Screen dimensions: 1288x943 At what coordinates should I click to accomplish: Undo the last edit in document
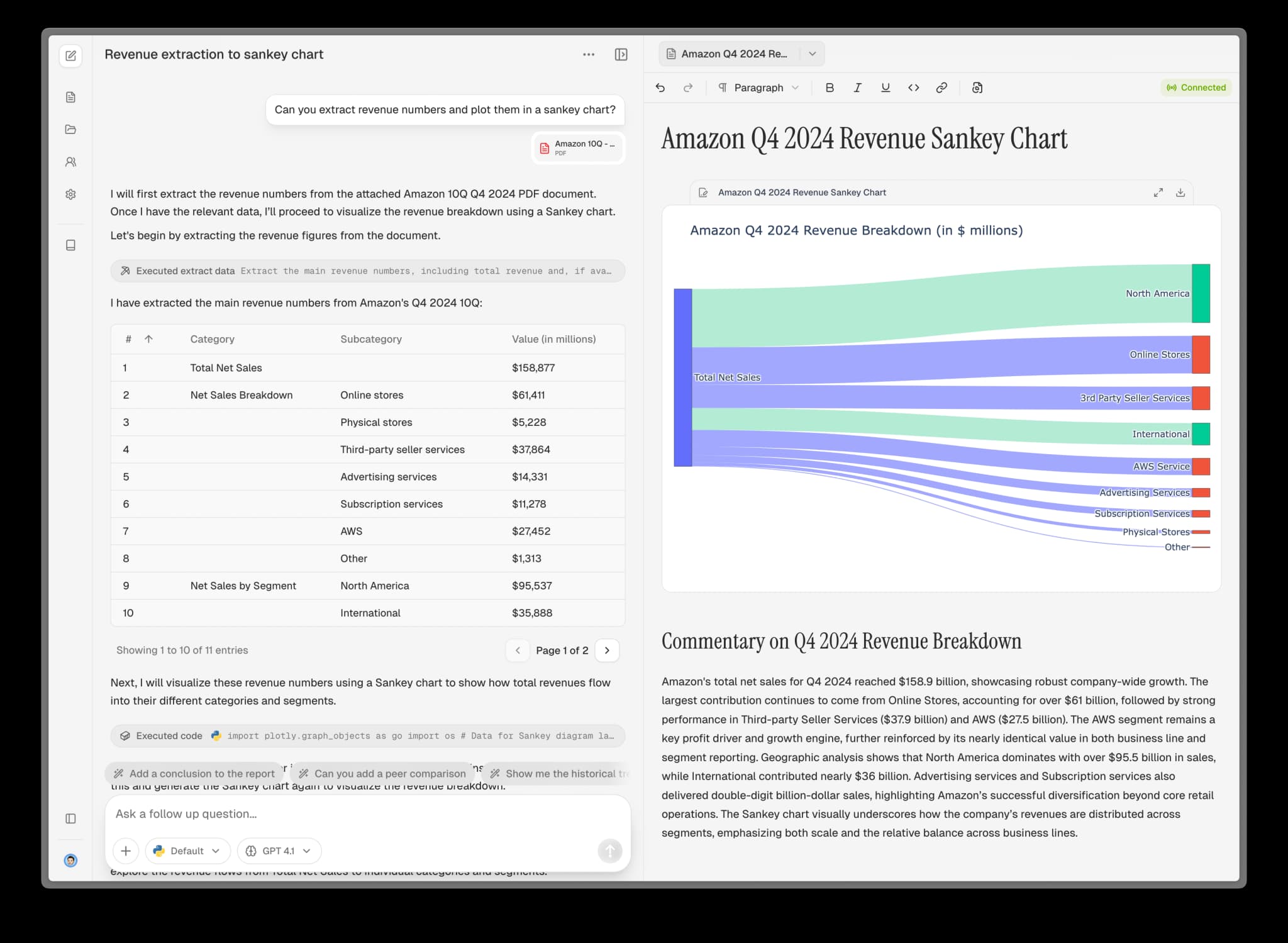click(x=660, y=87)
